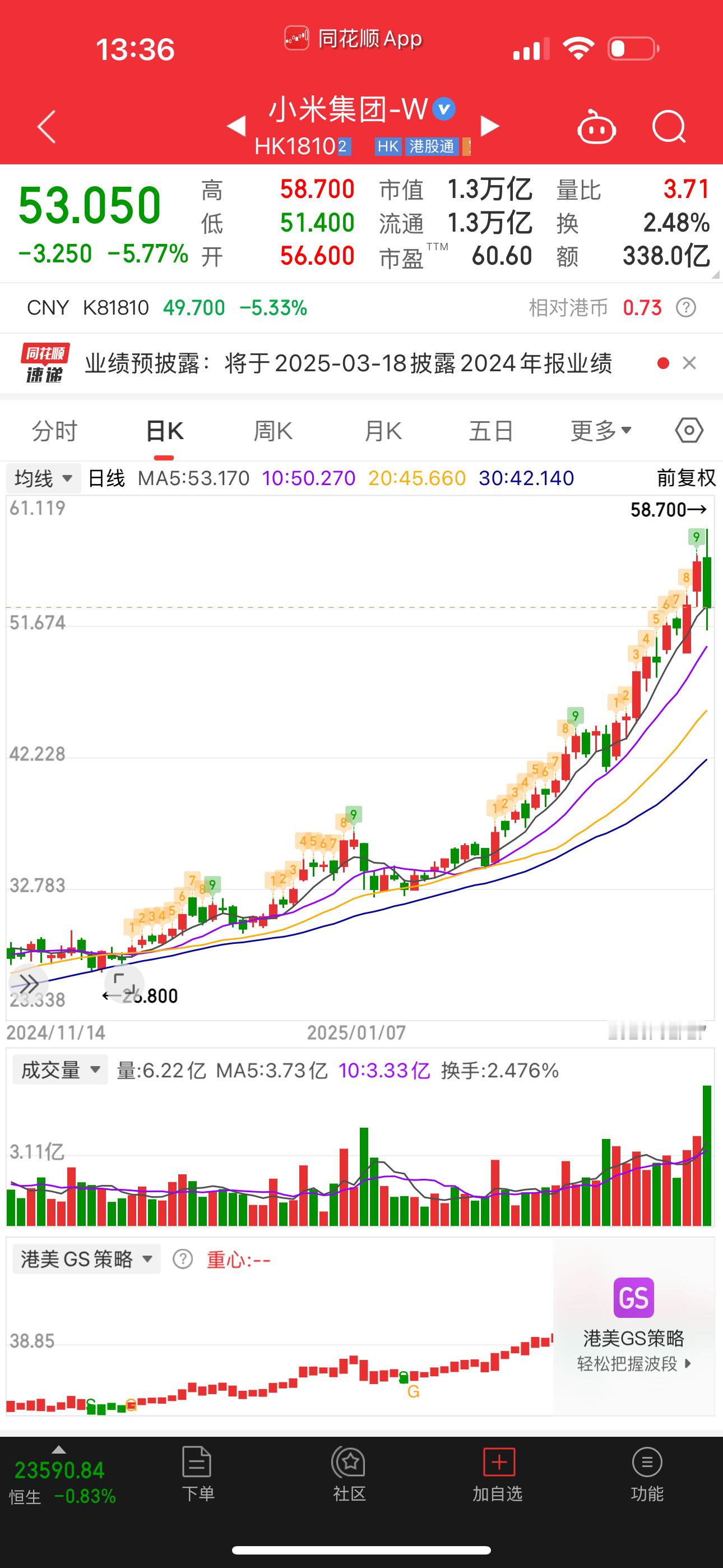Go to previous stock with left triangle
The image size is (723, 1568).
236,127
